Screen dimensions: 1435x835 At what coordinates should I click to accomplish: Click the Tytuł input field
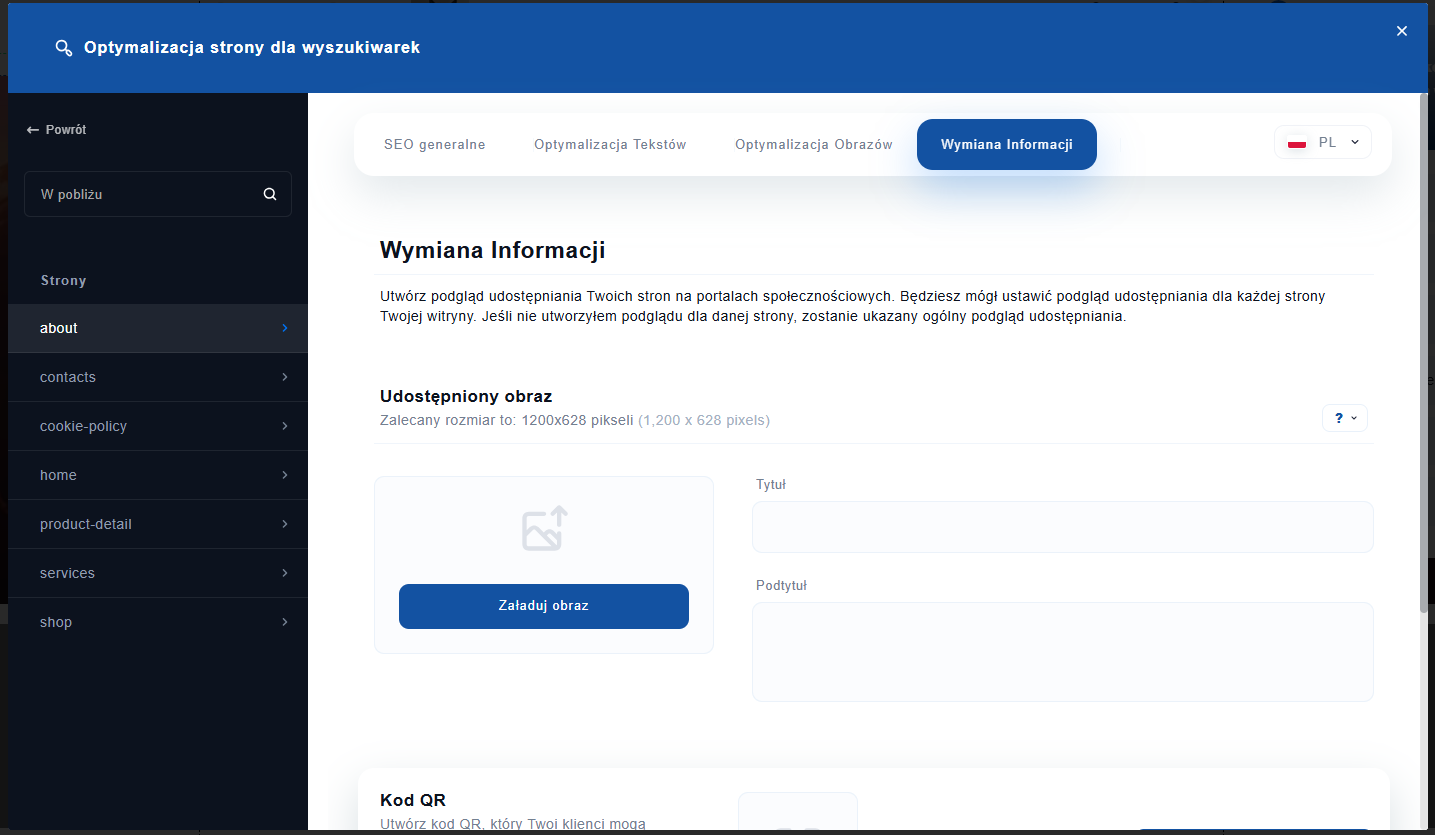(1062, 527)
